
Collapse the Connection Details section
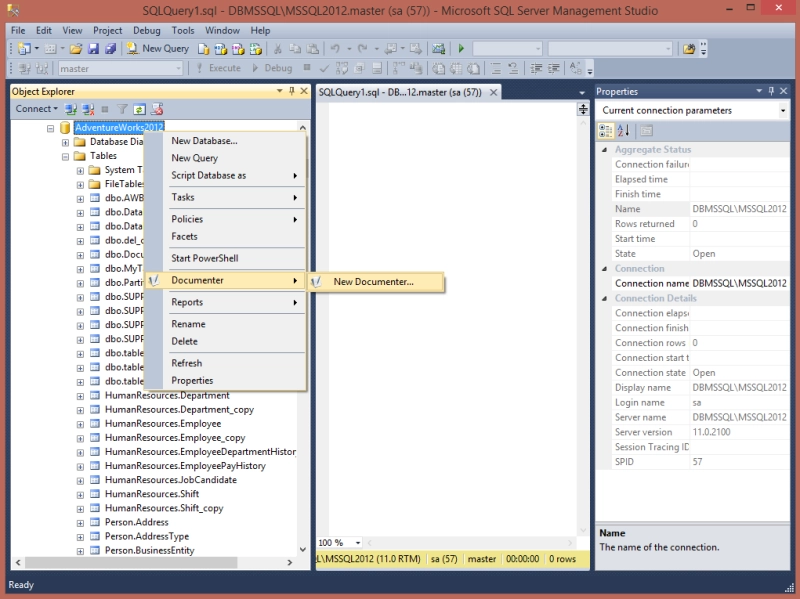[605, 298]
